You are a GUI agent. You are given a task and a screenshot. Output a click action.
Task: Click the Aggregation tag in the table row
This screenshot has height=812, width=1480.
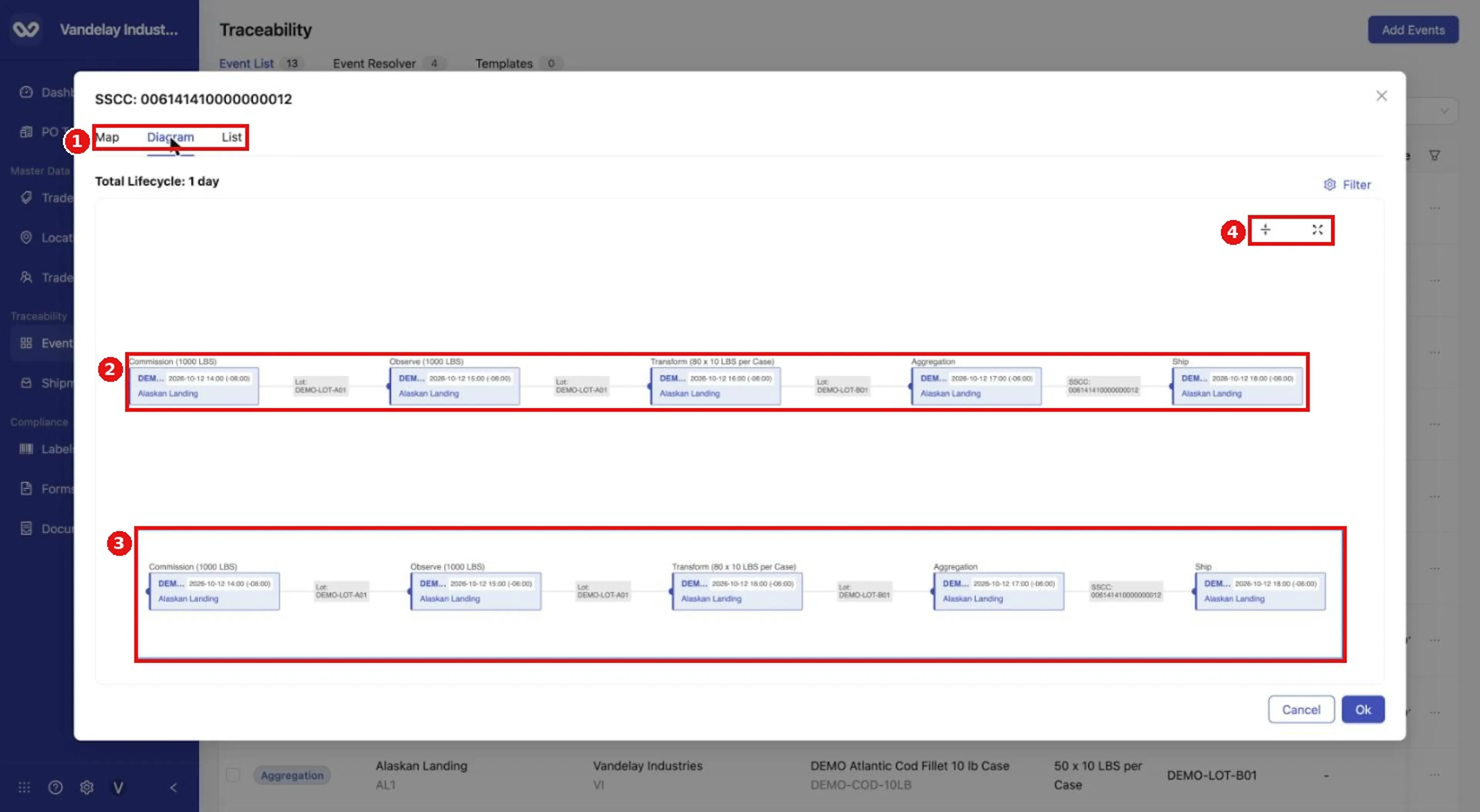(292, 775)
